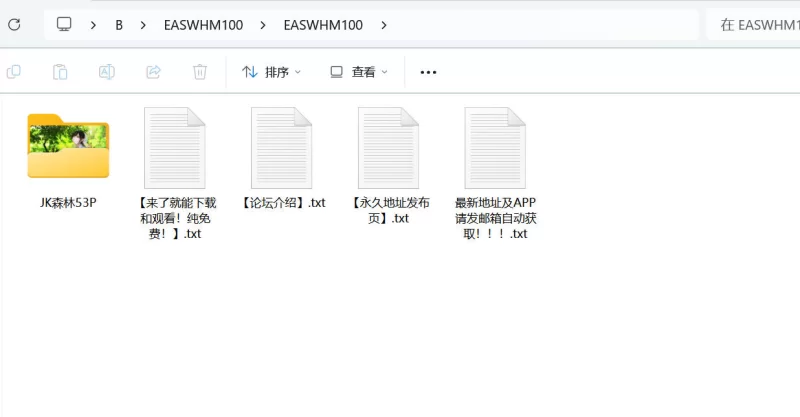
Task: Click the Rename toolbar icon
Action: pos(107,72)
